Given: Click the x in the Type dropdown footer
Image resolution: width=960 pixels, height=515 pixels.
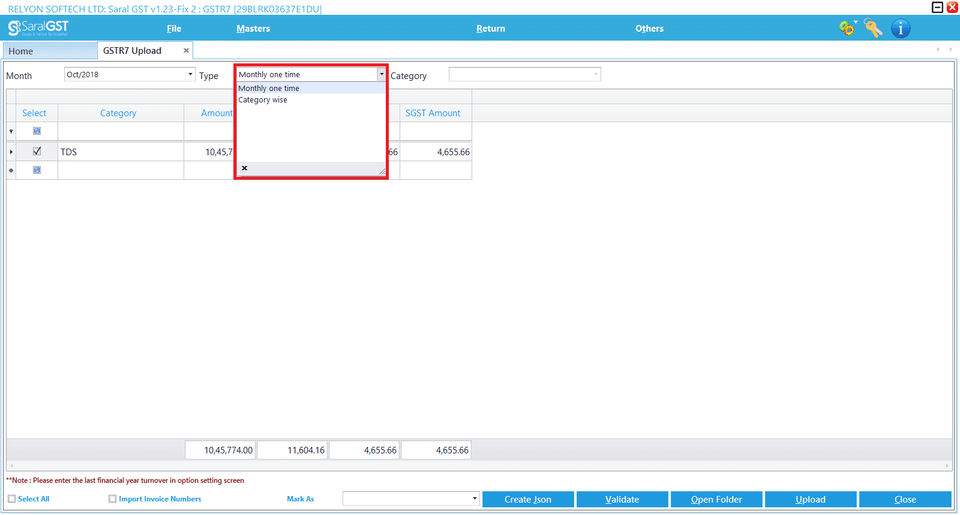Looking at the screenshot, I should [244, 168].
